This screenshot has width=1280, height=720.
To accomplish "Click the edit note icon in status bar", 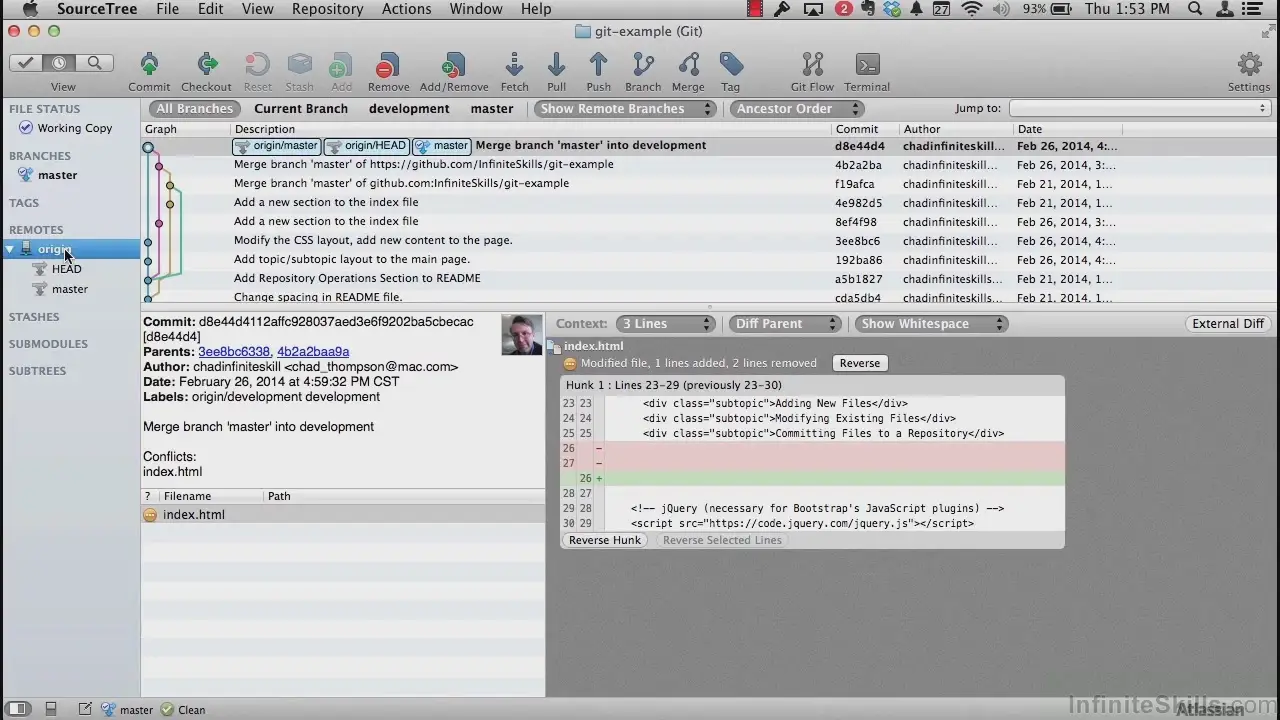I will coord(85,709).
